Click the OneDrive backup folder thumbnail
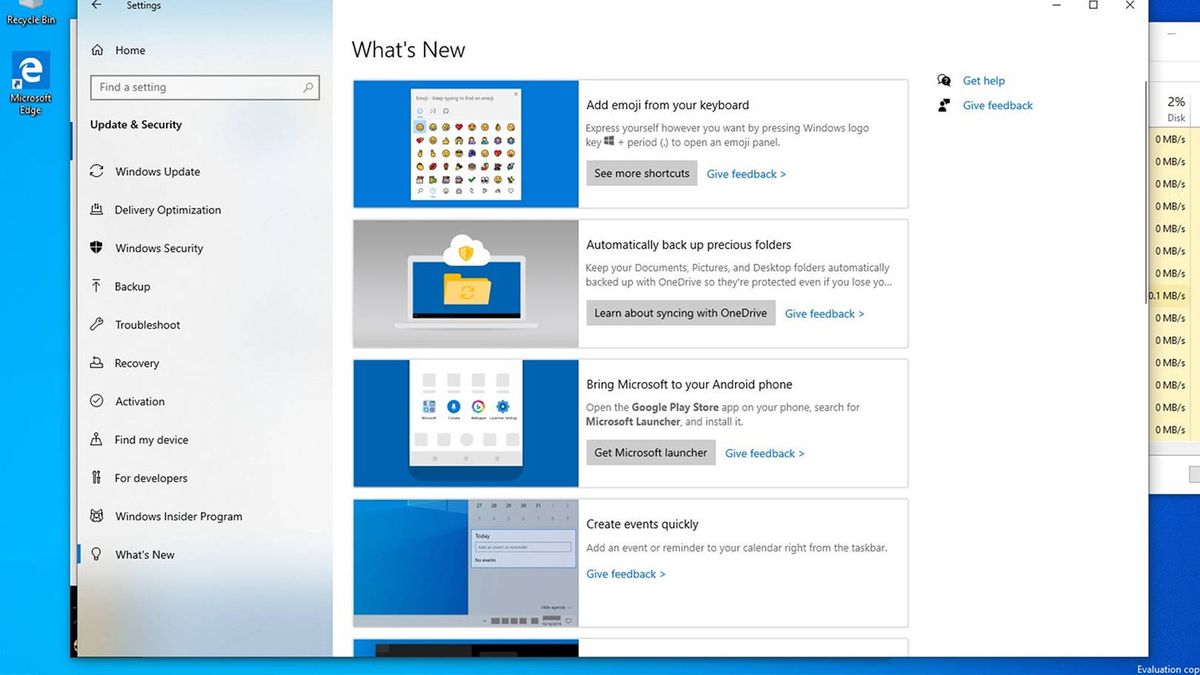The width and height of the screenshot is (1200, 675). pos(466,284)
